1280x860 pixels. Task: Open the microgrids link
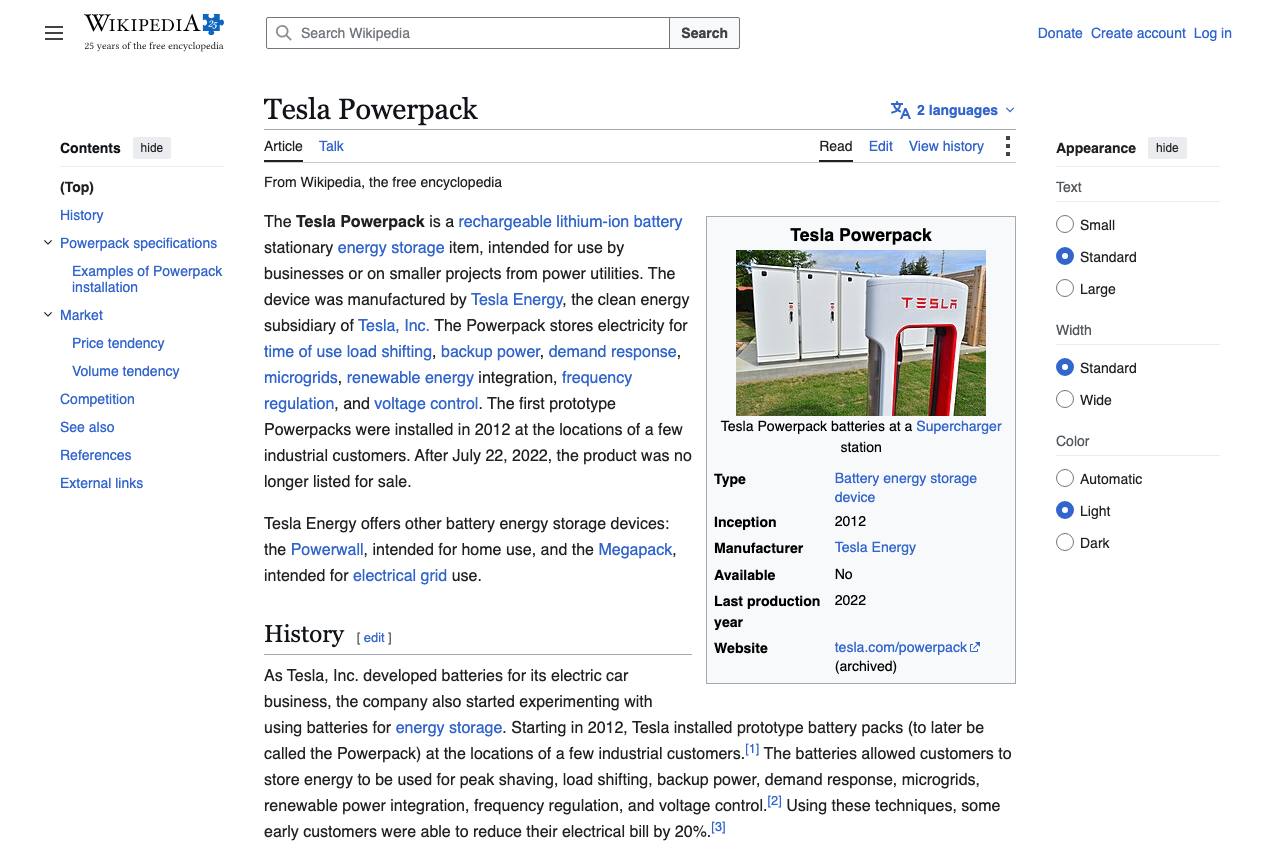[301, 378]
